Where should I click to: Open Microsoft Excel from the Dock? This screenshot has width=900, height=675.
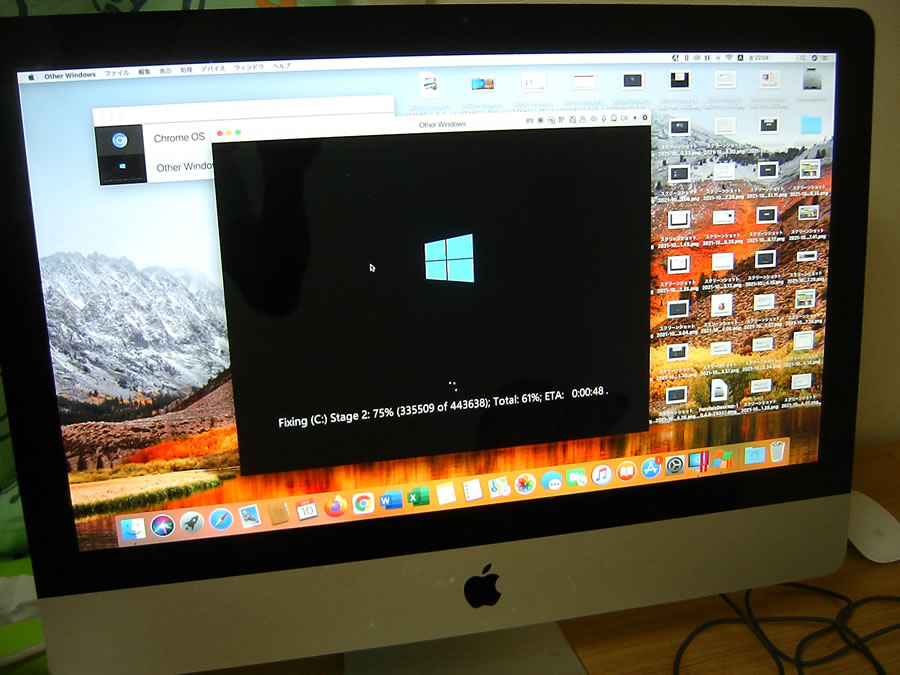(x=418, y=497)
